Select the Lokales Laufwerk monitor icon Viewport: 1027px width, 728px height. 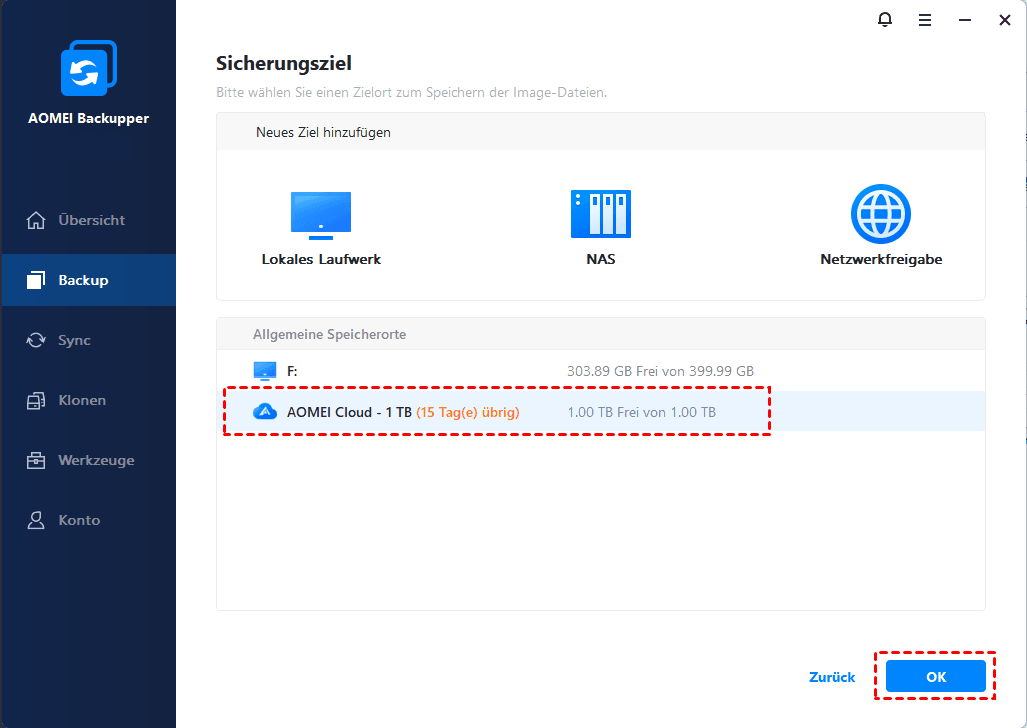321,216
